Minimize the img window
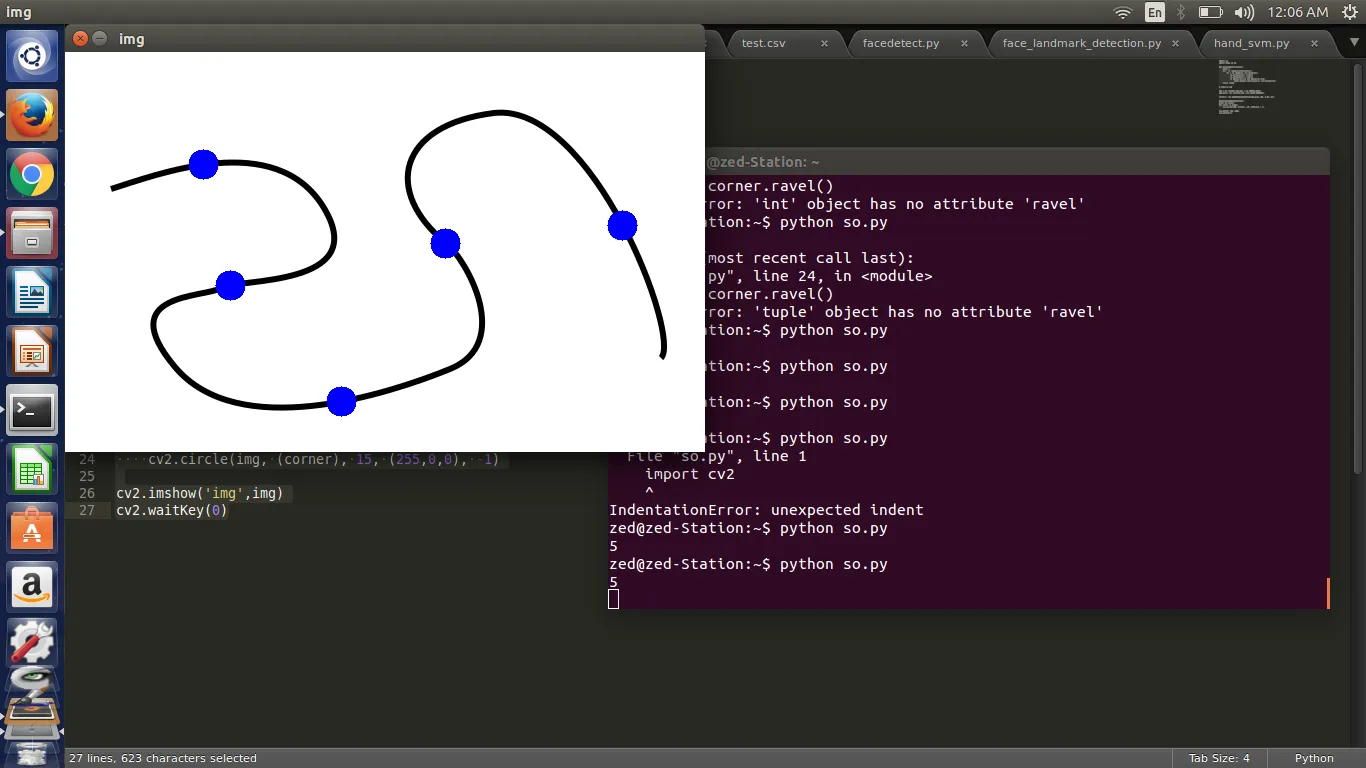 pyautogui.click(x=100, y=39)
